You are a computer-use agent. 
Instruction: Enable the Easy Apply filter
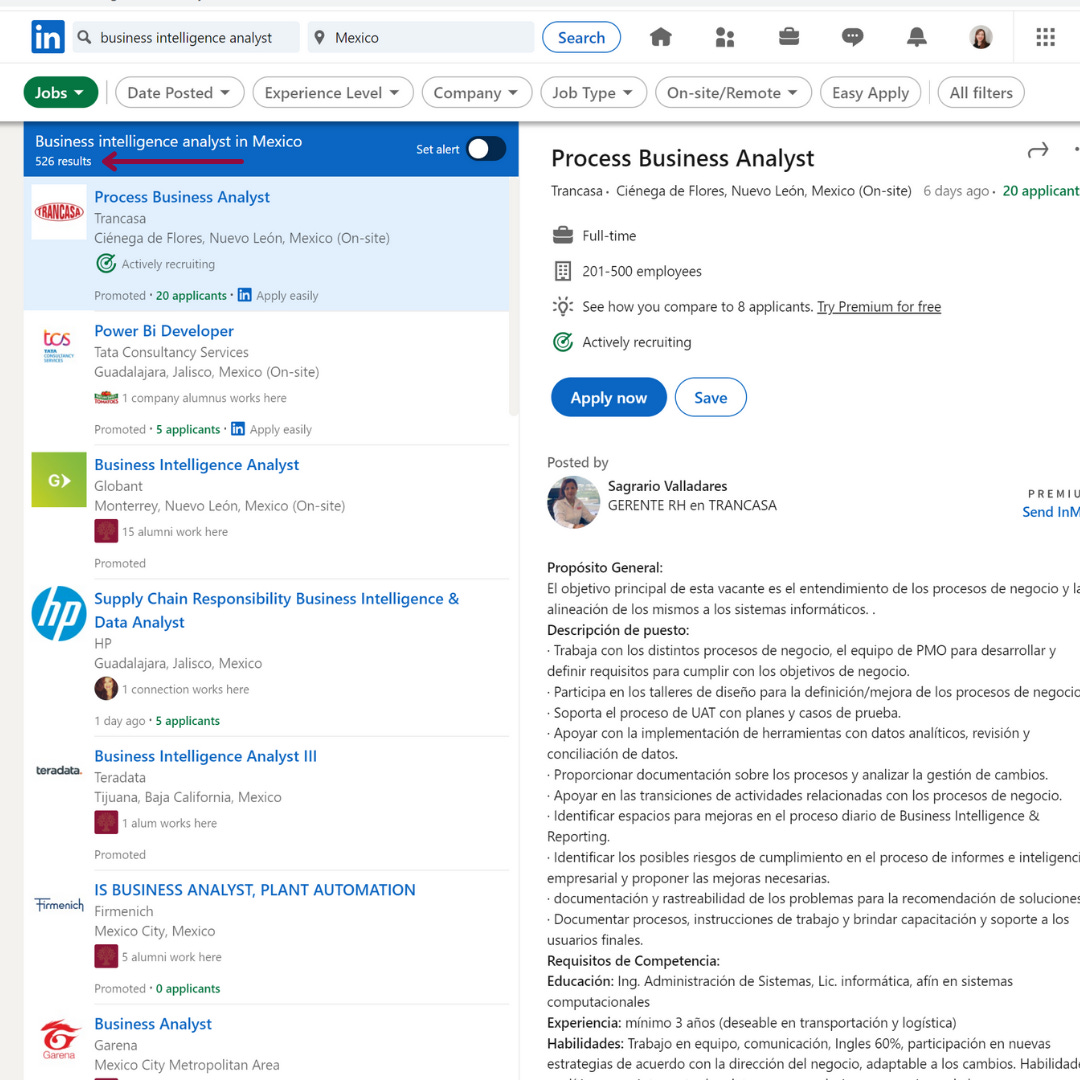(870, 92)
